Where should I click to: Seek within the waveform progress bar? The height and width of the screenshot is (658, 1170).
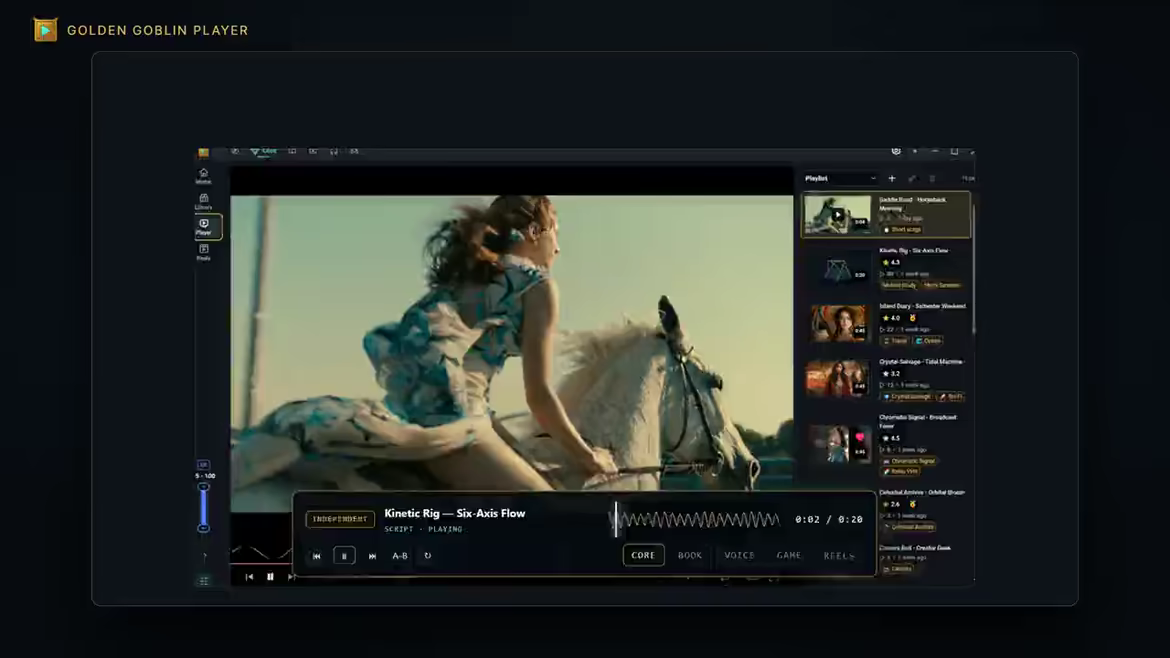coord(697,519)
